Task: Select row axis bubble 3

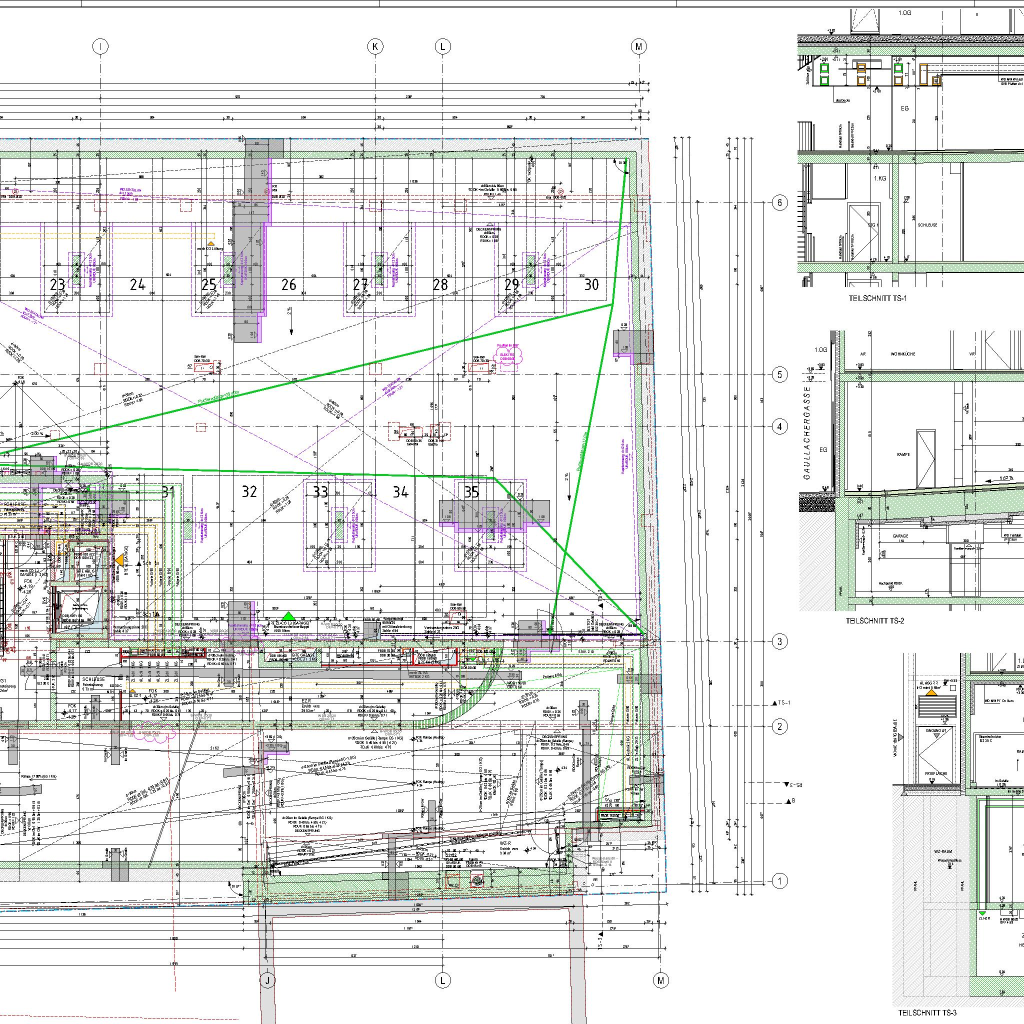Action: coord(780,641)
